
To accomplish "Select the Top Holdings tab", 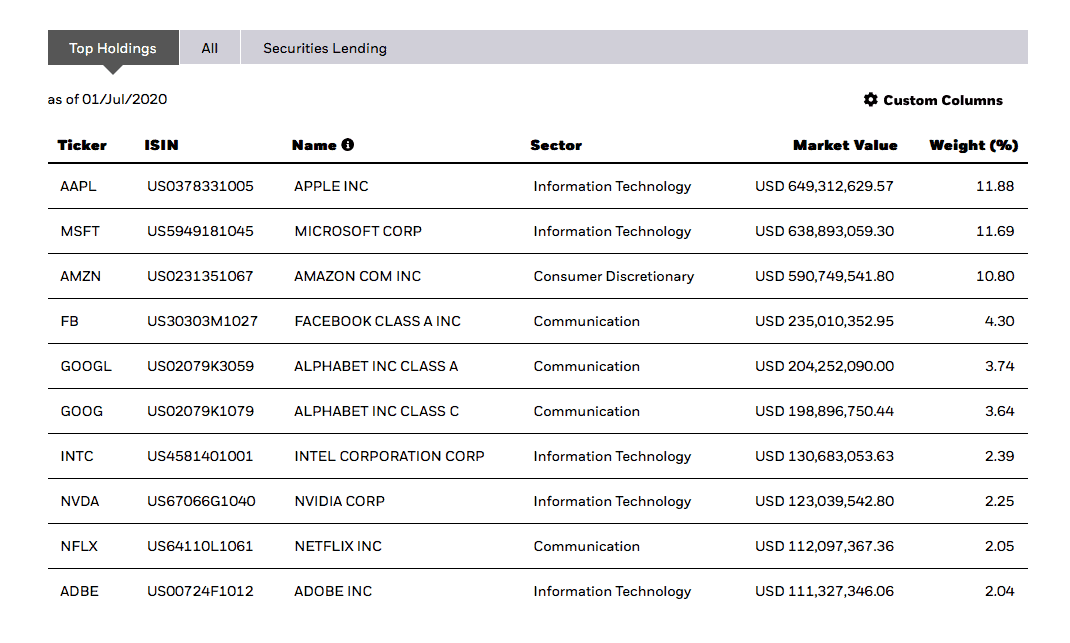I will (113, 48).
